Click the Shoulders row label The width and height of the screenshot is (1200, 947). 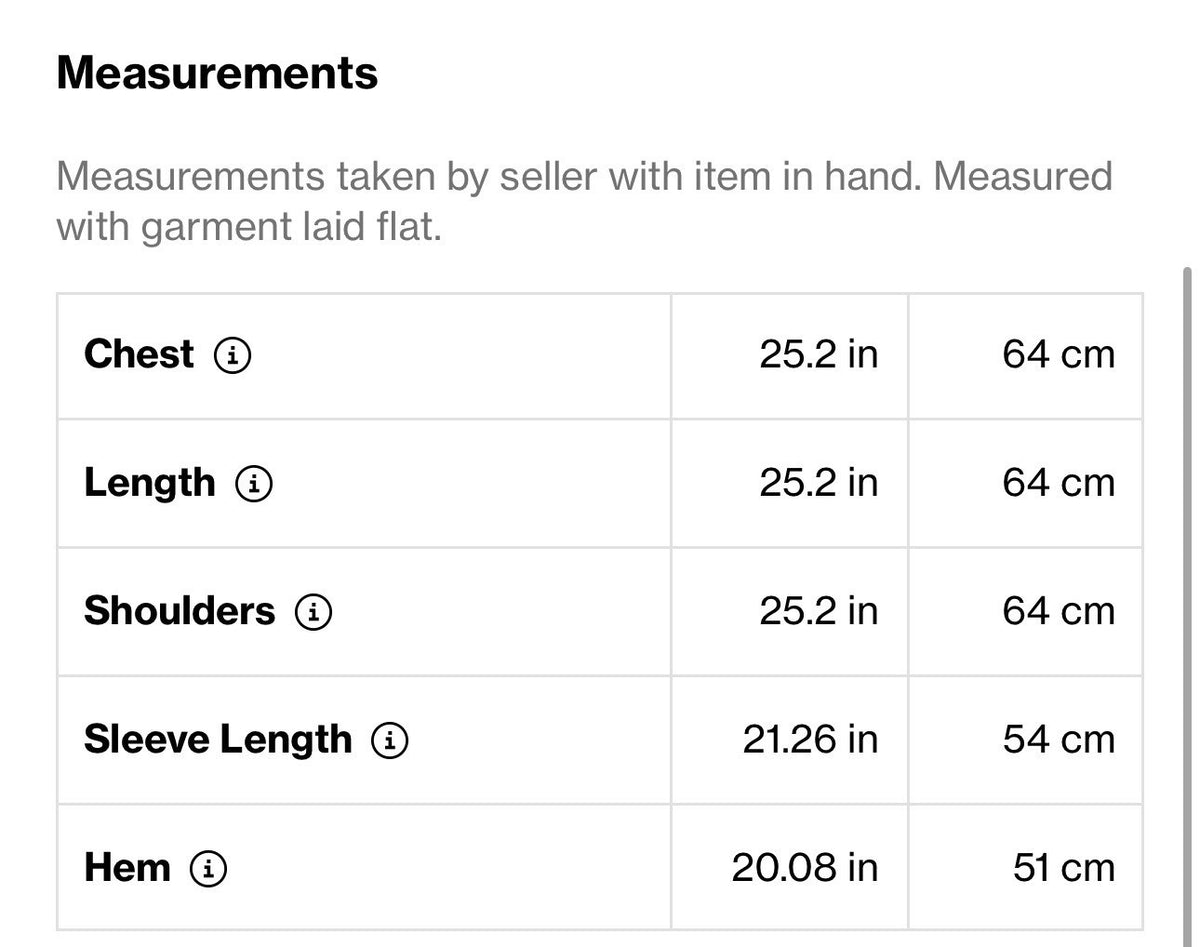pos(179,611)
